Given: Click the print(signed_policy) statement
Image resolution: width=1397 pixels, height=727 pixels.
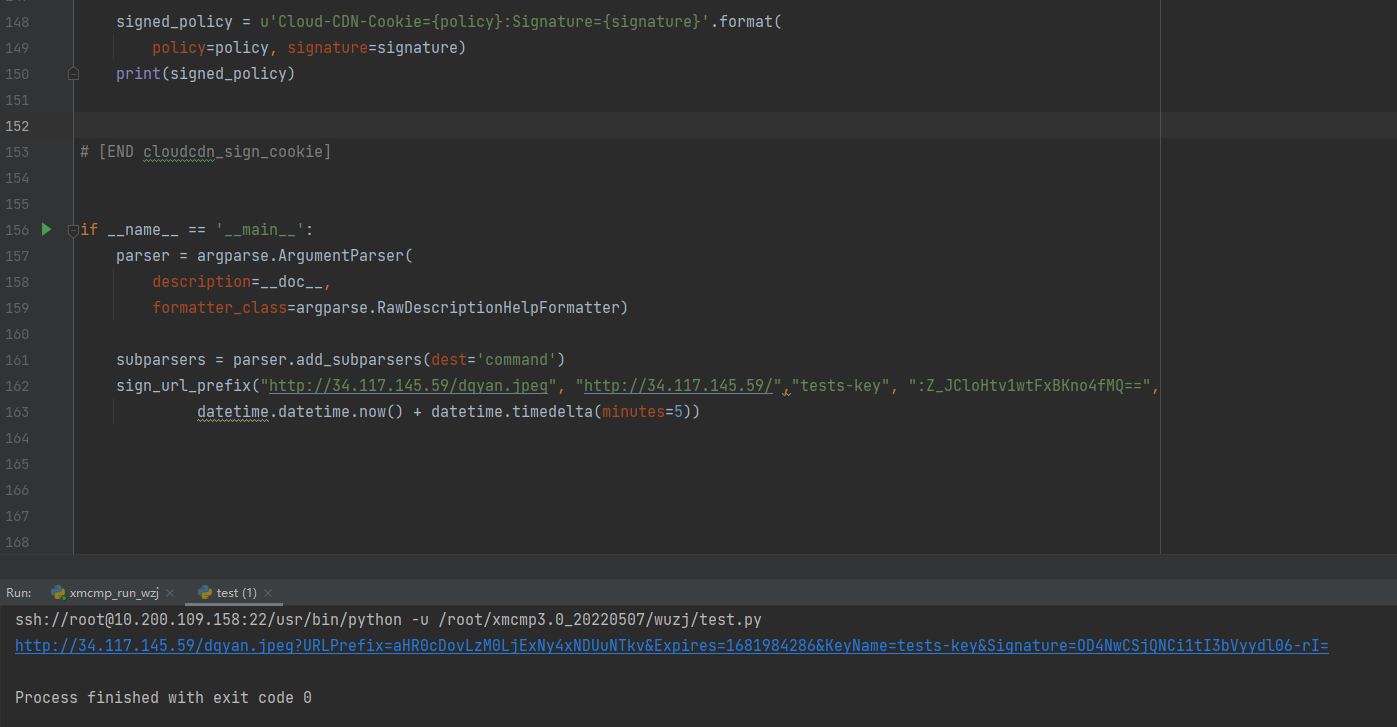Looking at the screenshot, I should click(206, 74).
